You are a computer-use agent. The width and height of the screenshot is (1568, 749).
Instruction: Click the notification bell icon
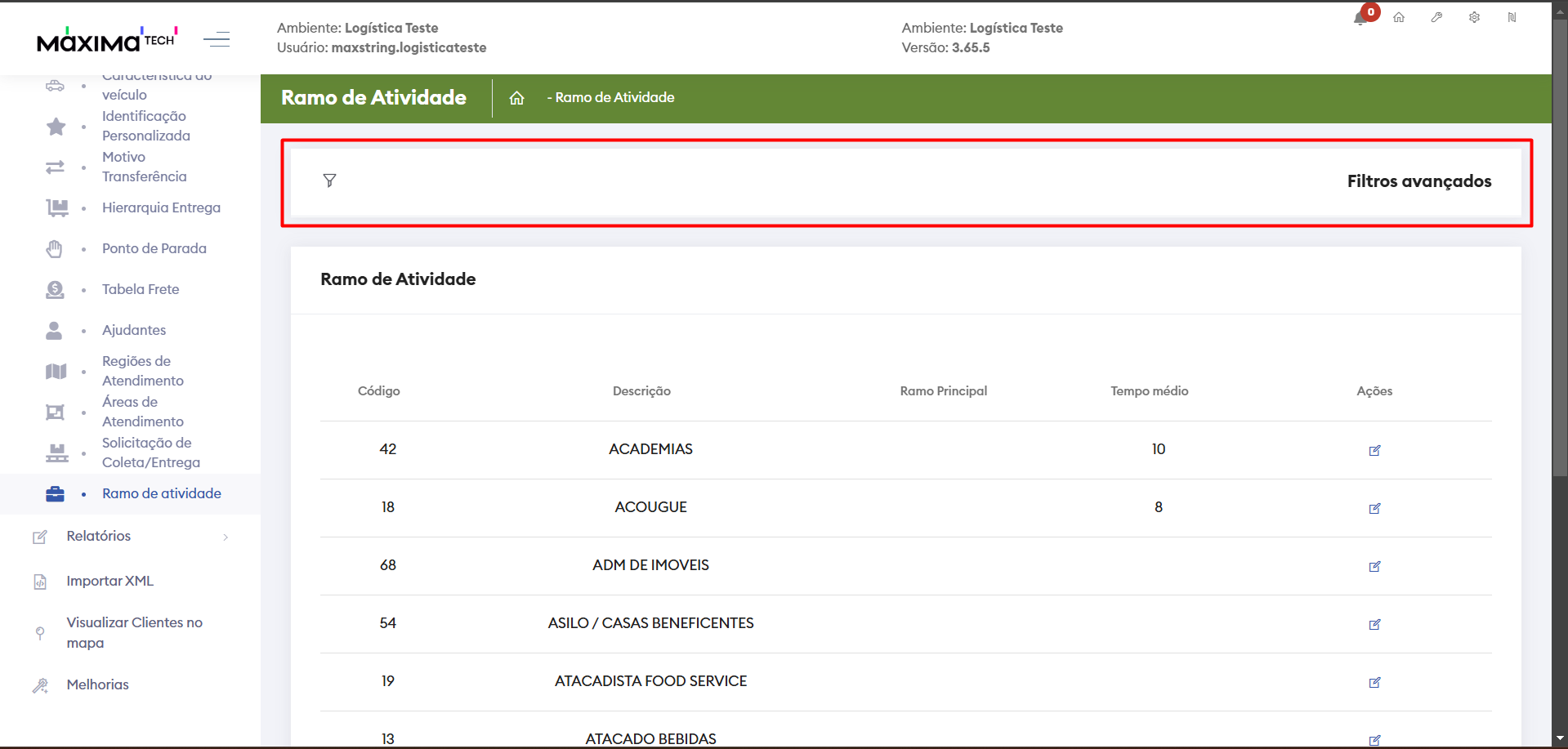pyautogui.click(x=1360, y=18)
